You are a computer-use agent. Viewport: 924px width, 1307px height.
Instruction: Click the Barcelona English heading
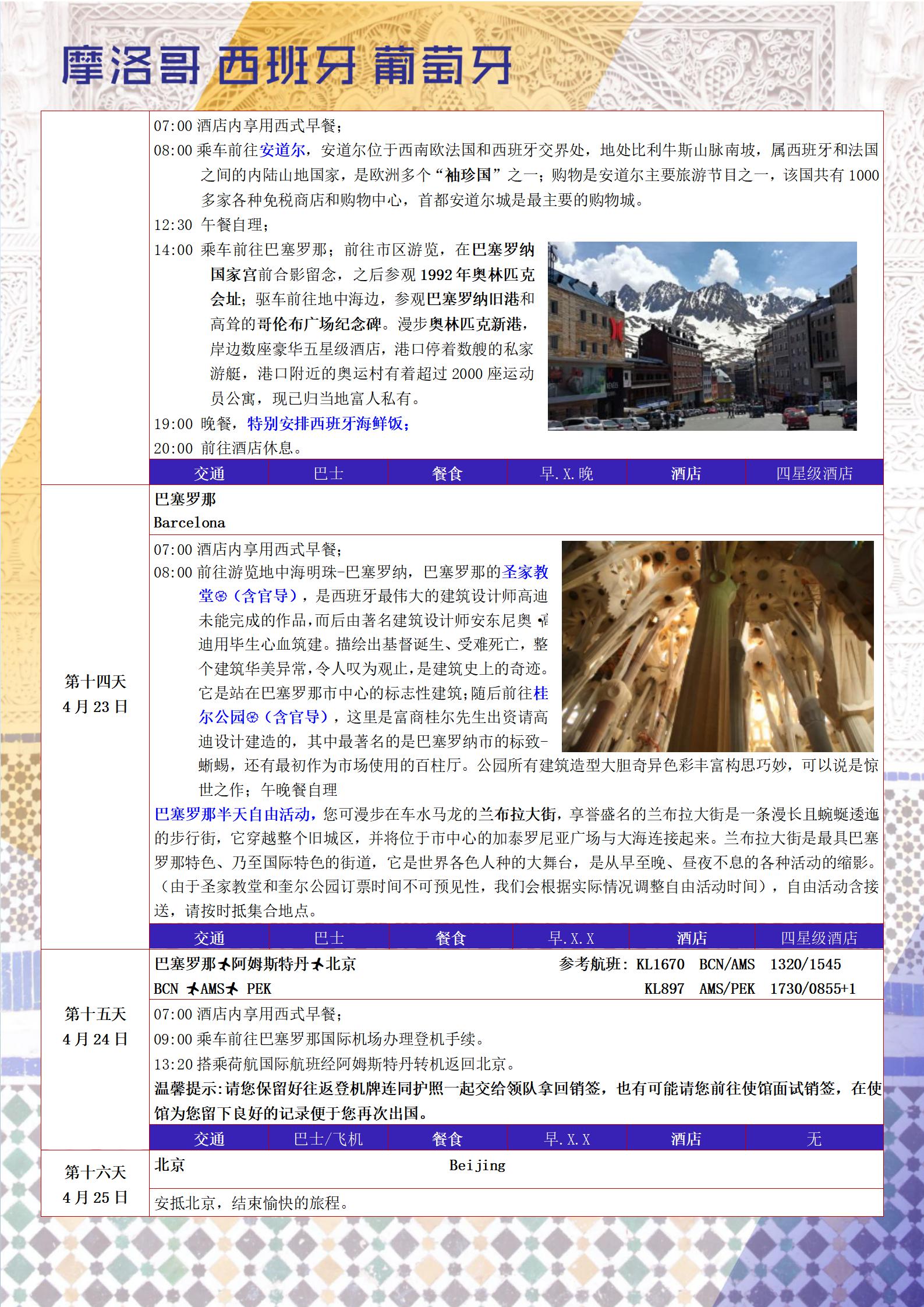click(x=189, y=523)
